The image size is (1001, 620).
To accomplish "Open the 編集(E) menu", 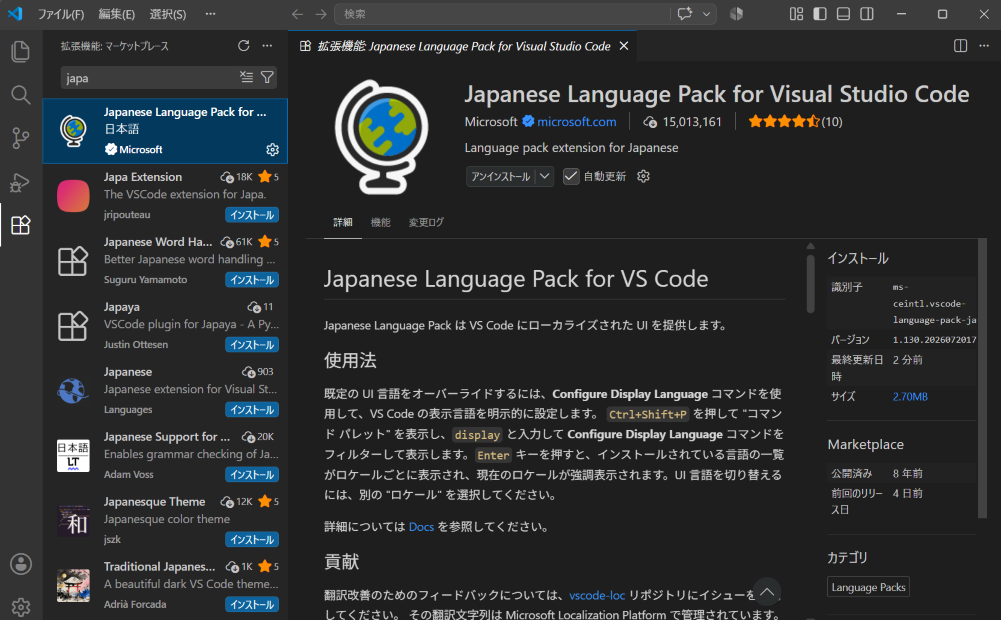I will 117,14.
